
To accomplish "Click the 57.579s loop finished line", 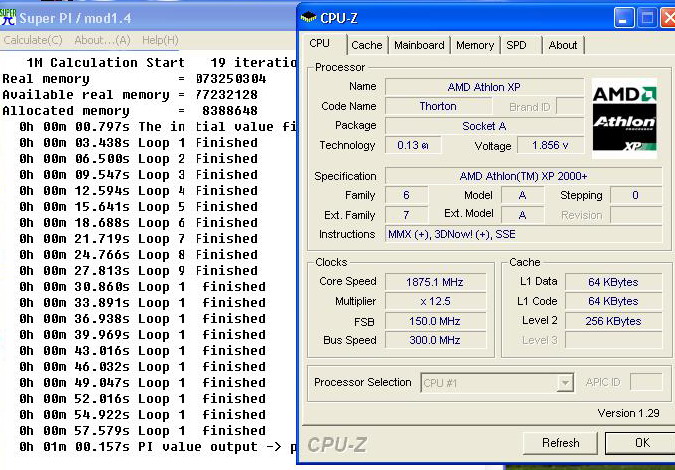I will (142, 430).
